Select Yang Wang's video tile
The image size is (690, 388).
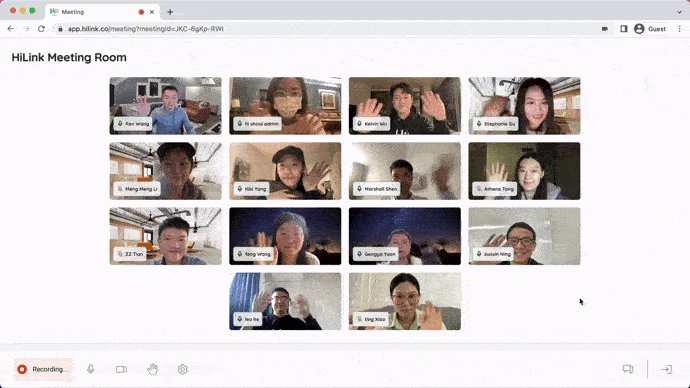285,236
